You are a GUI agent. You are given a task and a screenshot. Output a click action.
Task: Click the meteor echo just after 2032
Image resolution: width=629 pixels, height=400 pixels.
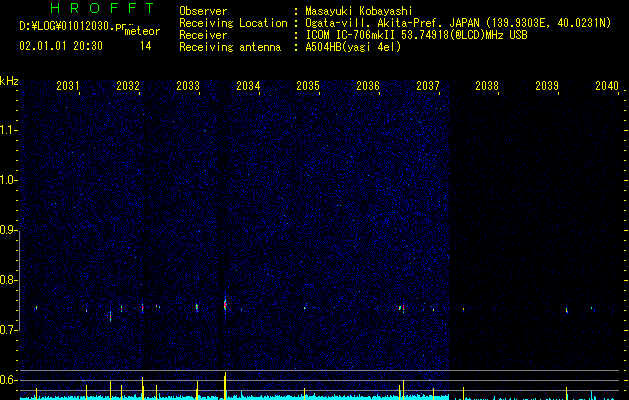tap(142, 307)
